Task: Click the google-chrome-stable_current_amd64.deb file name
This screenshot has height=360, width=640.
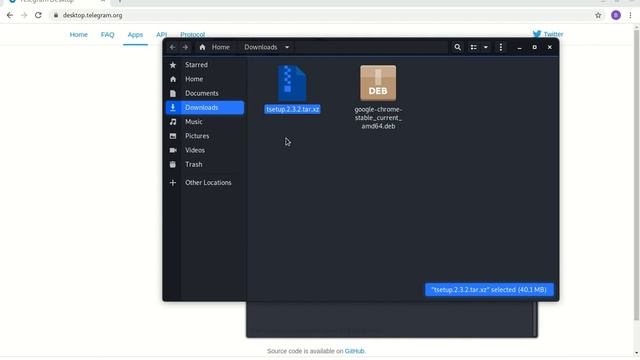Action: pyautogui.click(x=378, y=118)
